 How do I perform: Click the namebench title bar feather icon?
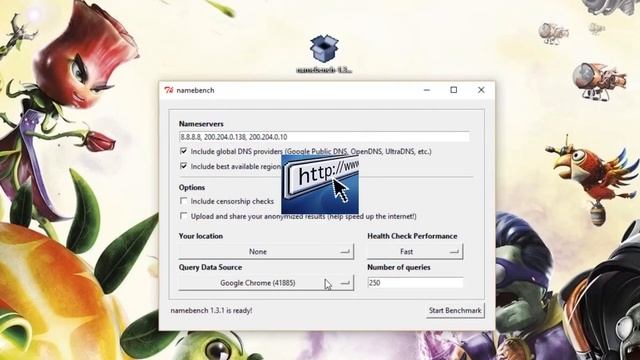169,90
